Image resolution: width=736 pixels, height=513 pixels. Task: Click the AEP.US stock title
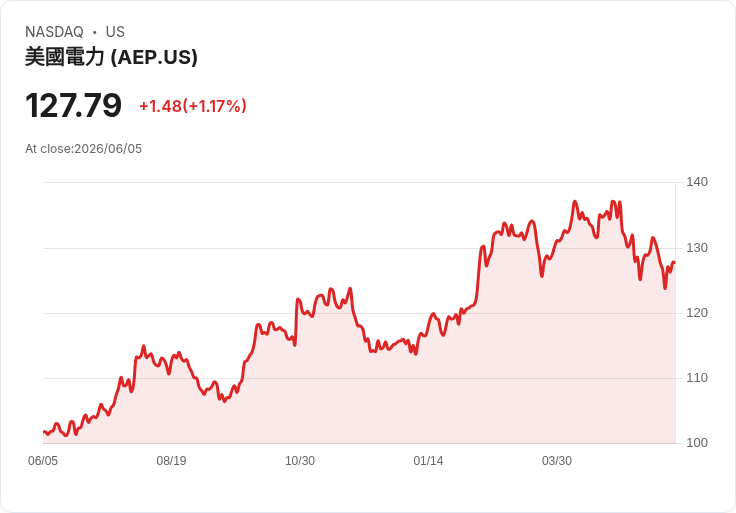coord(111,57)
